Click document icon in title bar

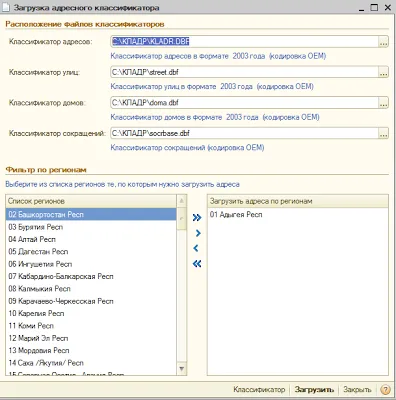[x=6, y=7]
